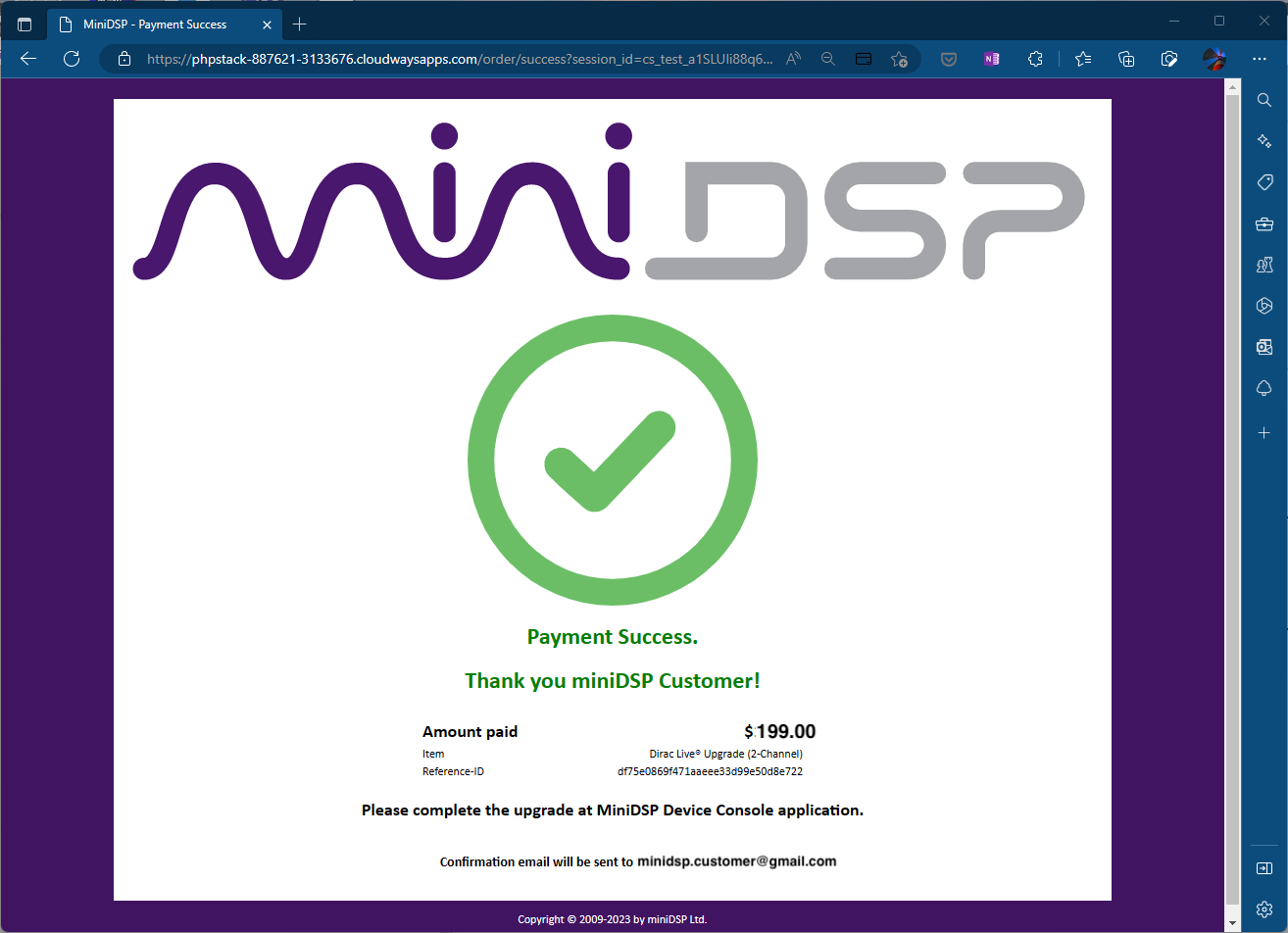Click the copyright footer text
This screenshot has height=933, width=1288.
613,919
